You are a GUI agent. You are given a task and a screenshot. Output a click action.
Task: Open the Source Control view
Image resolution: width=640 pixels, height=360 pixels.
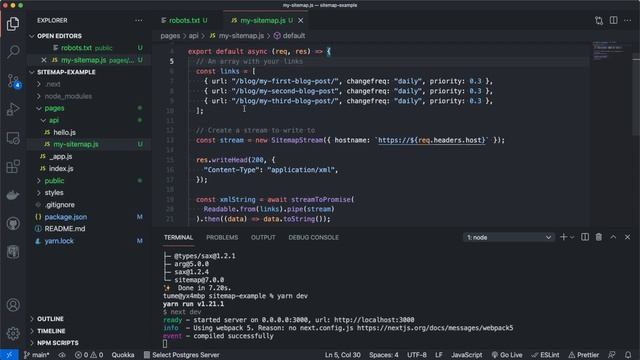13,80
